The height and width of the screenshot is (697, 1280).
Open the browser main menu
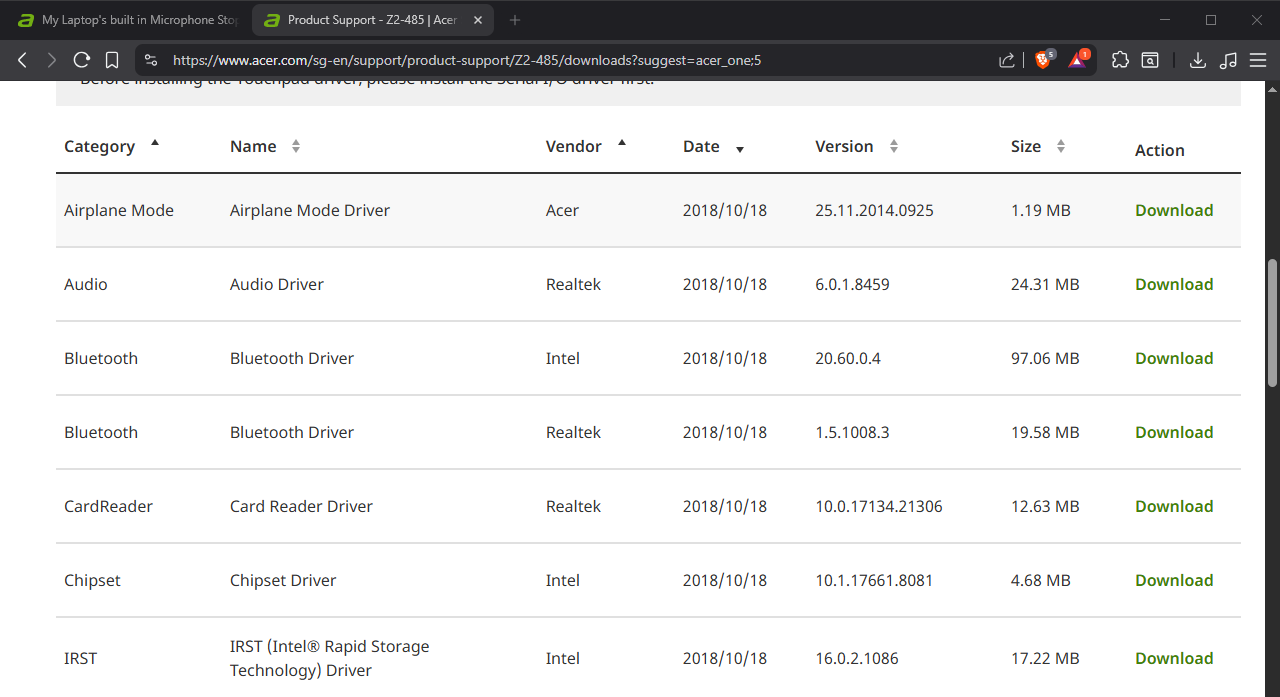(x=1258, y=60)
